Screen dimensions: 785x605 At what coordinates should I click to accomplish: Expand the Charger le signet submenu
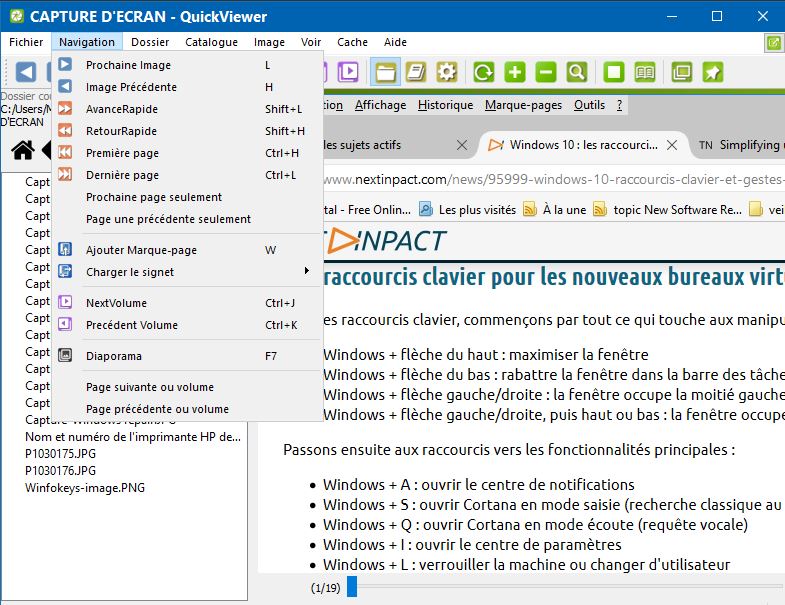coord(188,272)
